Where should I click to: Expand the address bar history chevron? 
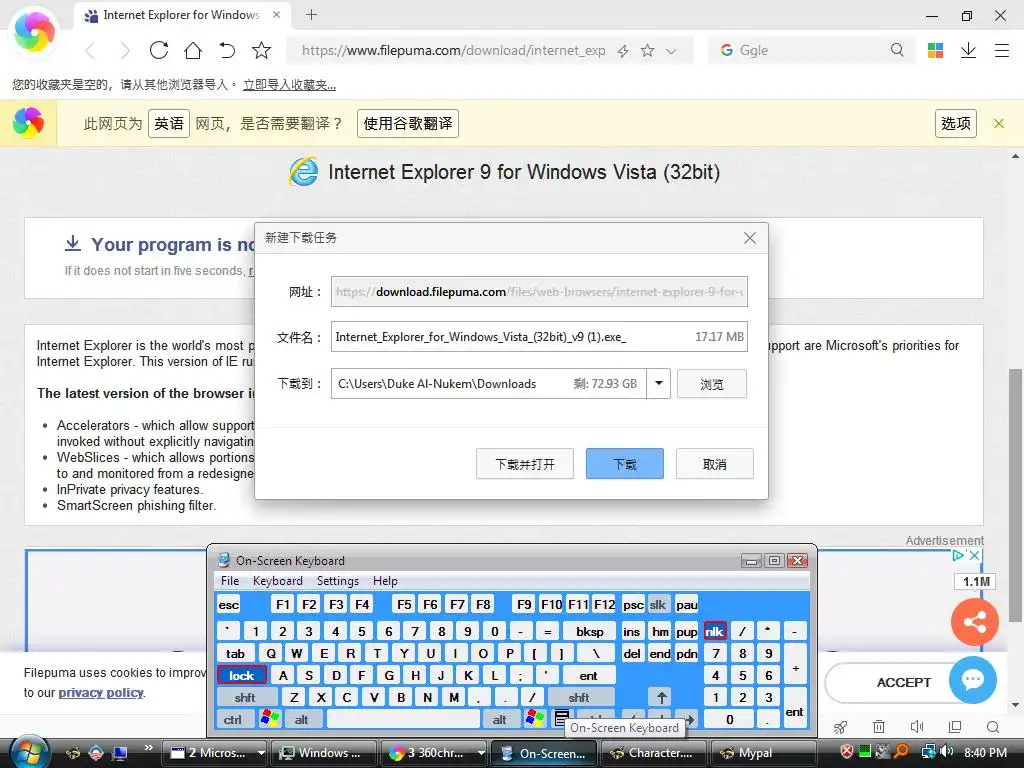tap(671, 51)
